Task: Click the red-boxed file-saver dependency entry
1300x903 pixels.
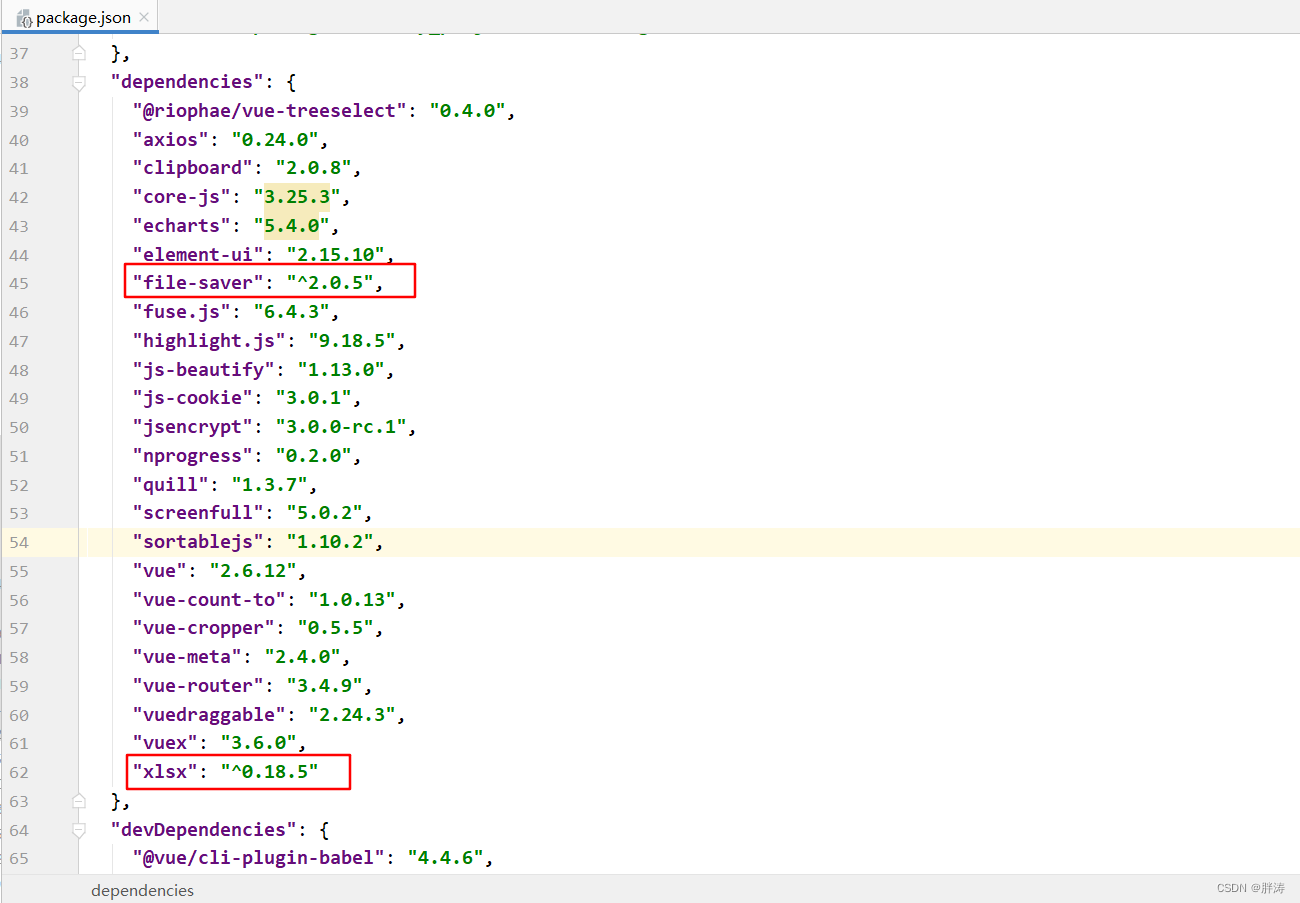Action: (270, 281)
